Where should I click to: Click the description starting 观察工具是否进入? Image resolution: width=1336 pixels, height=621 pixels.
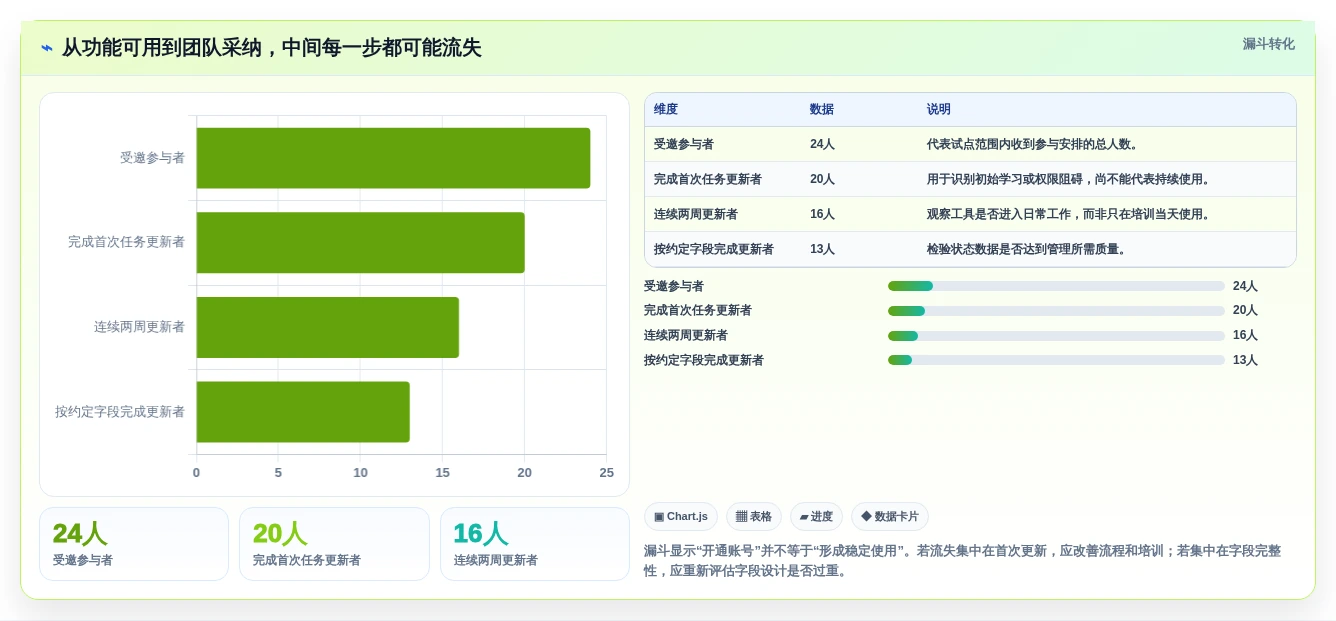click(1069, 214)
